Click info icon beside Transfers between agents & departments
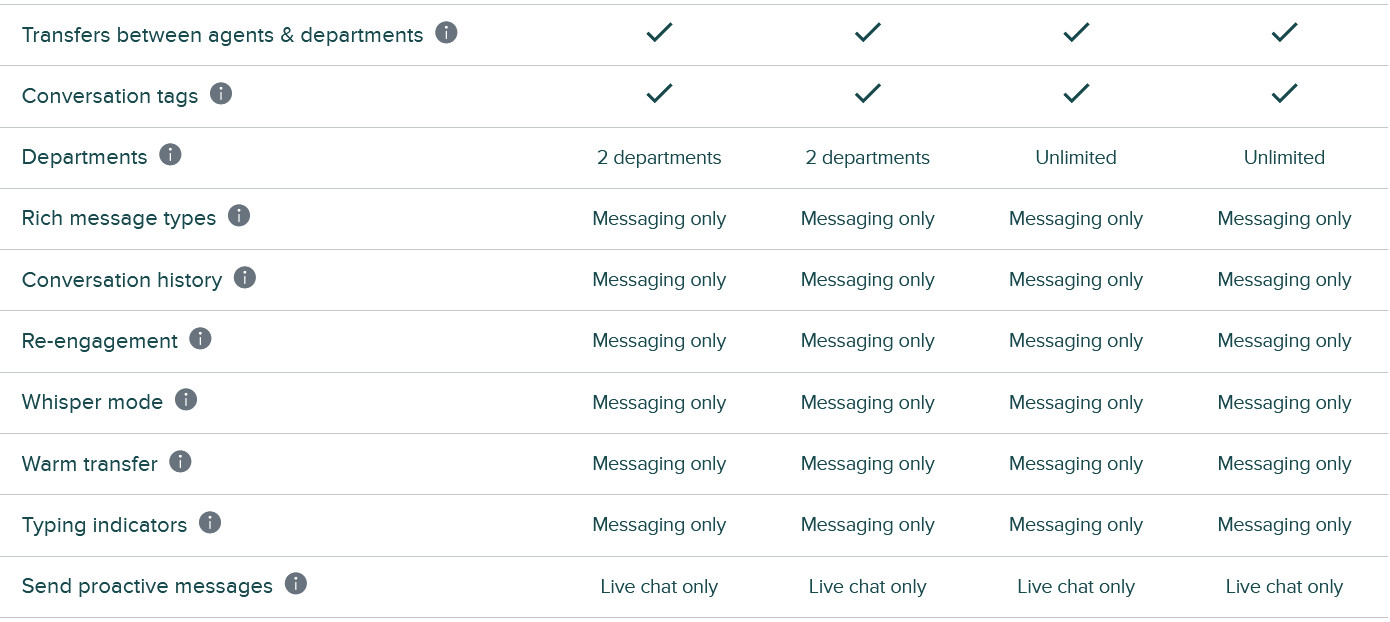 tap(446, 33)
